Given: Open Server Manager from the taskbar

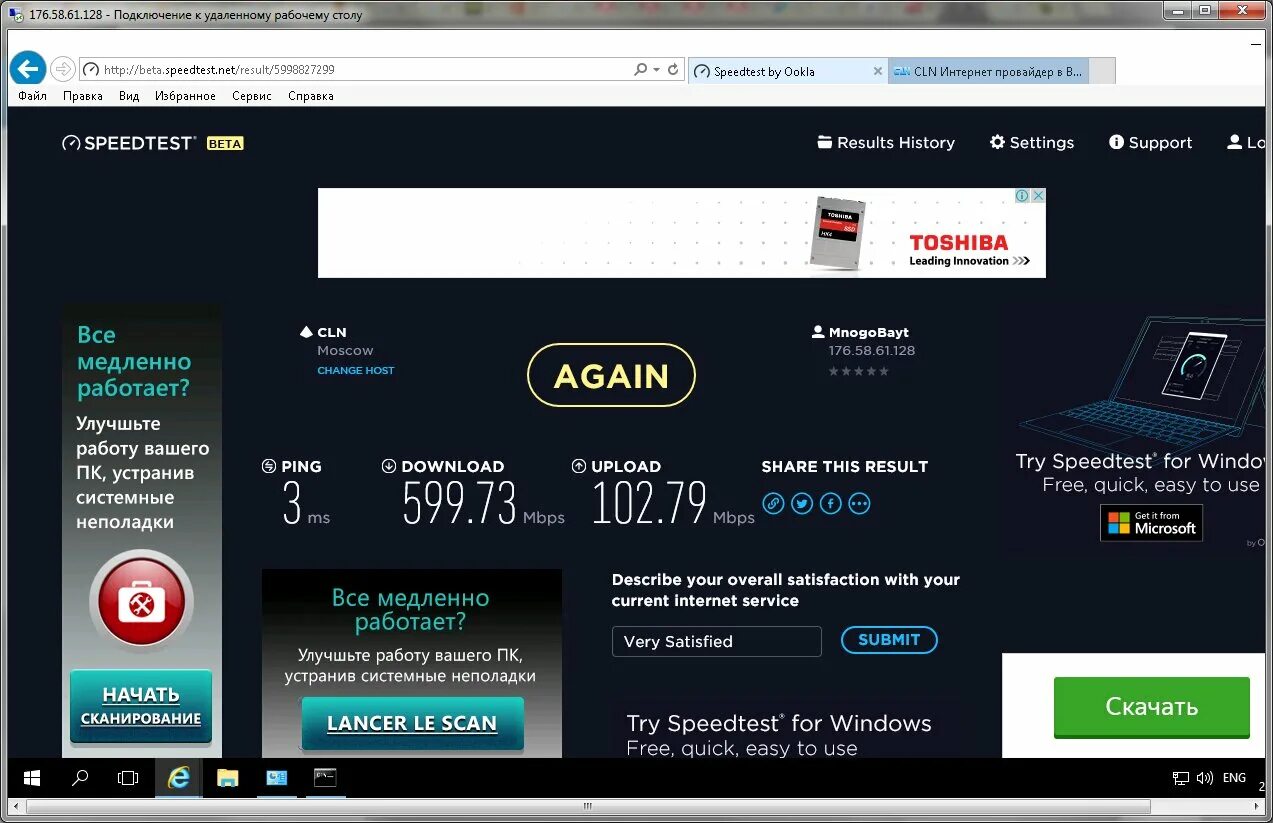Looking at the screenshot, I should [x=277, y=777].
